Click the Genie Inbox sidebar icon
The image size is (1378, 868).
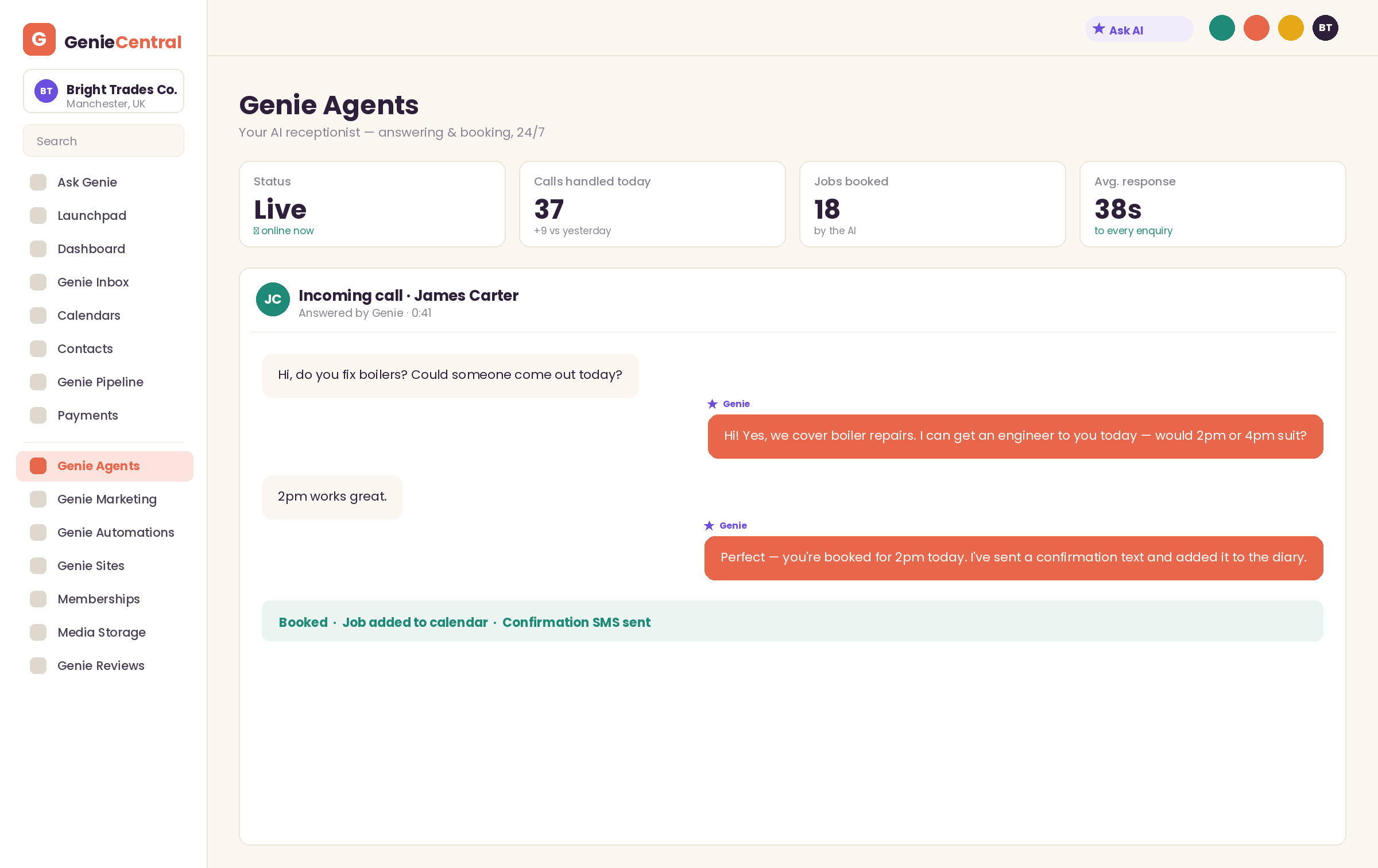38,282
